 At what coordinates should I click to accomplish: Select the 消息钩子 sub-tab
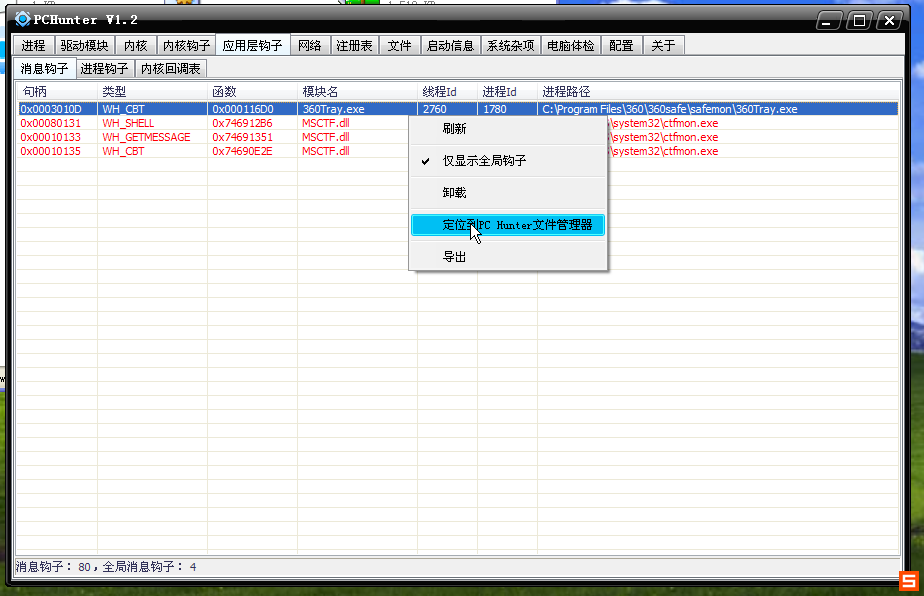[x=45, y=68]
